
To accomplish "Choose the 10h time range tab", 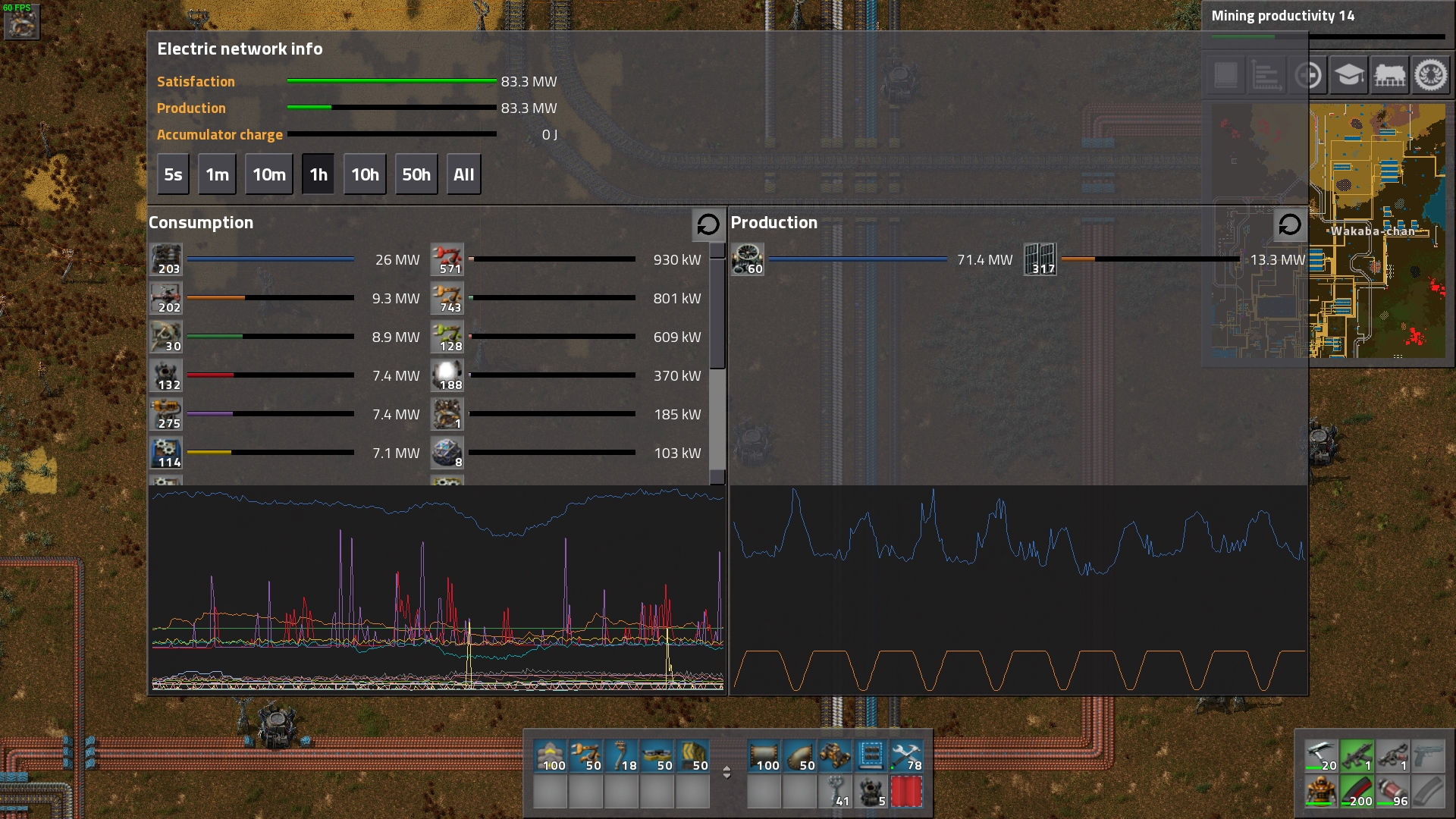I will coord(365,174).
